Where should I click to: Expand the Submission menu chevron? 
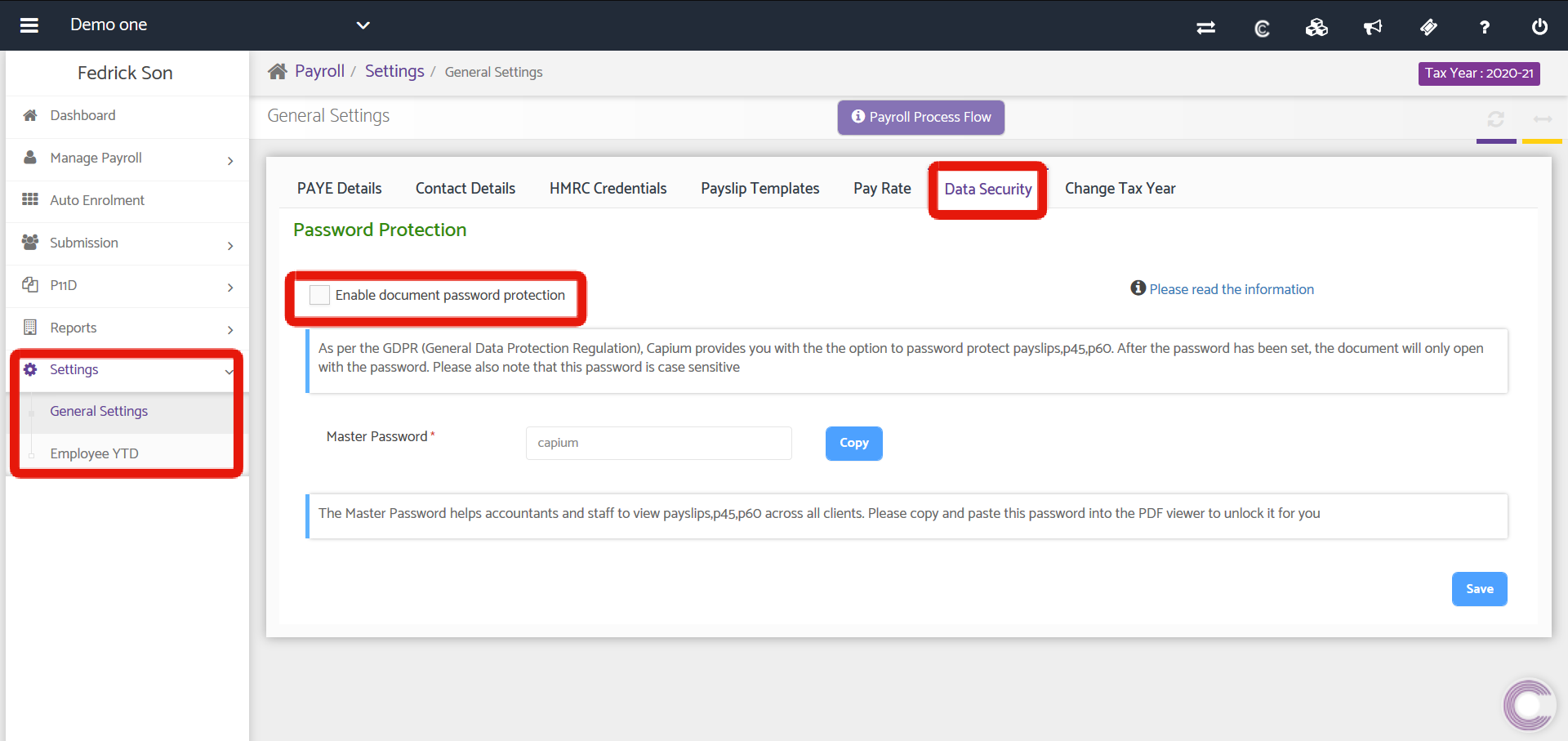click(x=230, y=246)
